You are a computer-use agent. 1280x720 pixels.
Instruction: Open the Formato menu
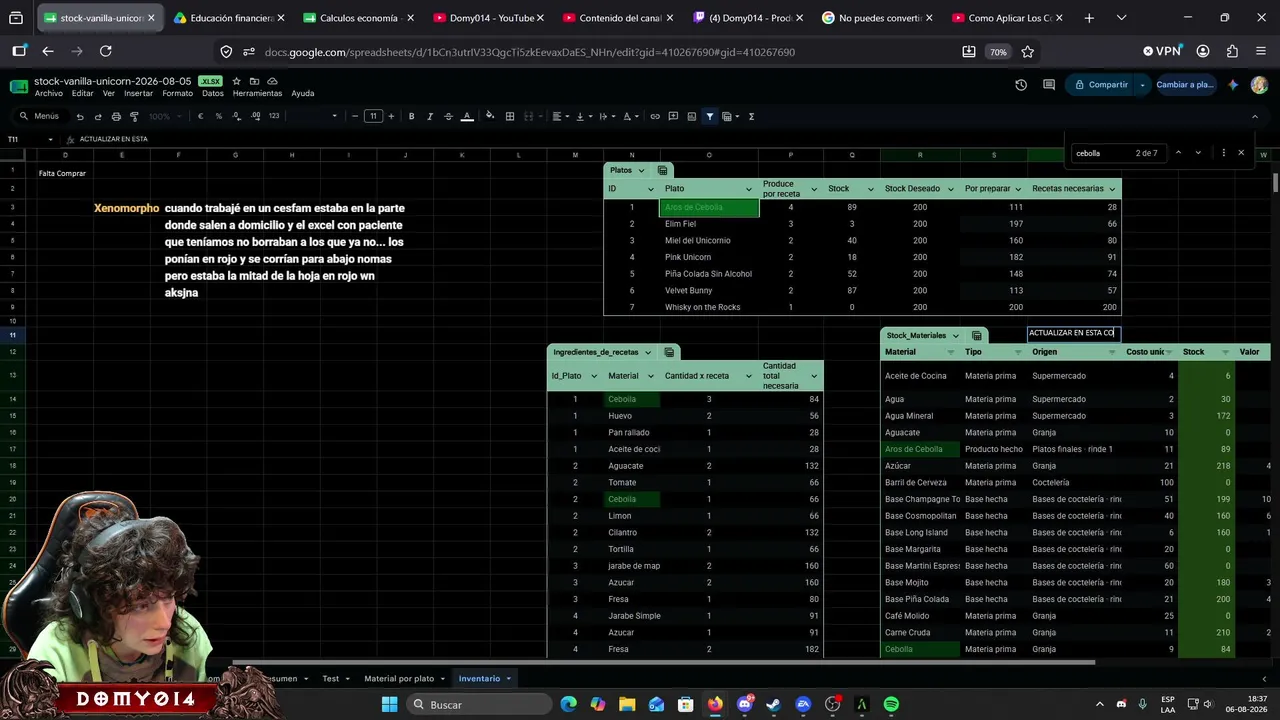point(177,94)
